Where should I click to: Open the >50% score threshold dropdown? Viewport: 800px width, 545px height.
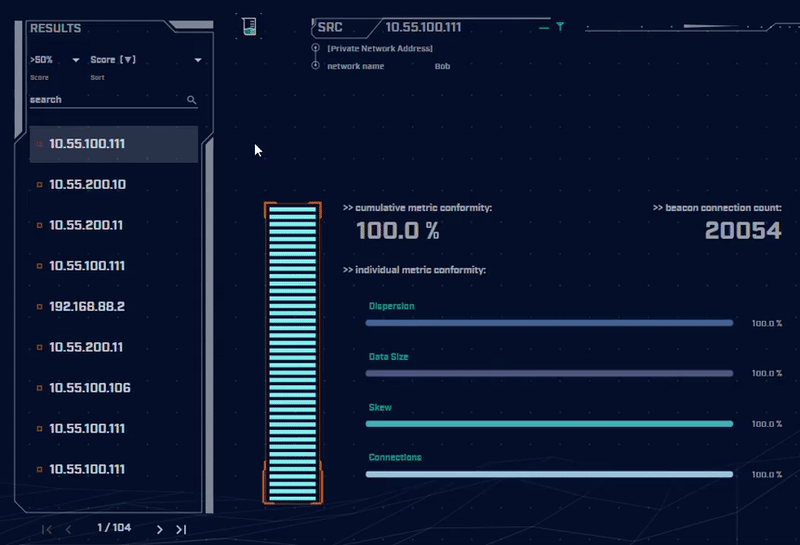click(x=55, y=60)
